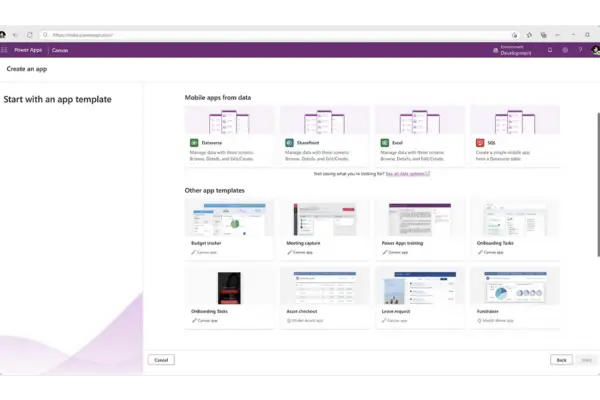600x400 pixels.
Task: Click the Dataverse green icon
Action: (194, 143)
